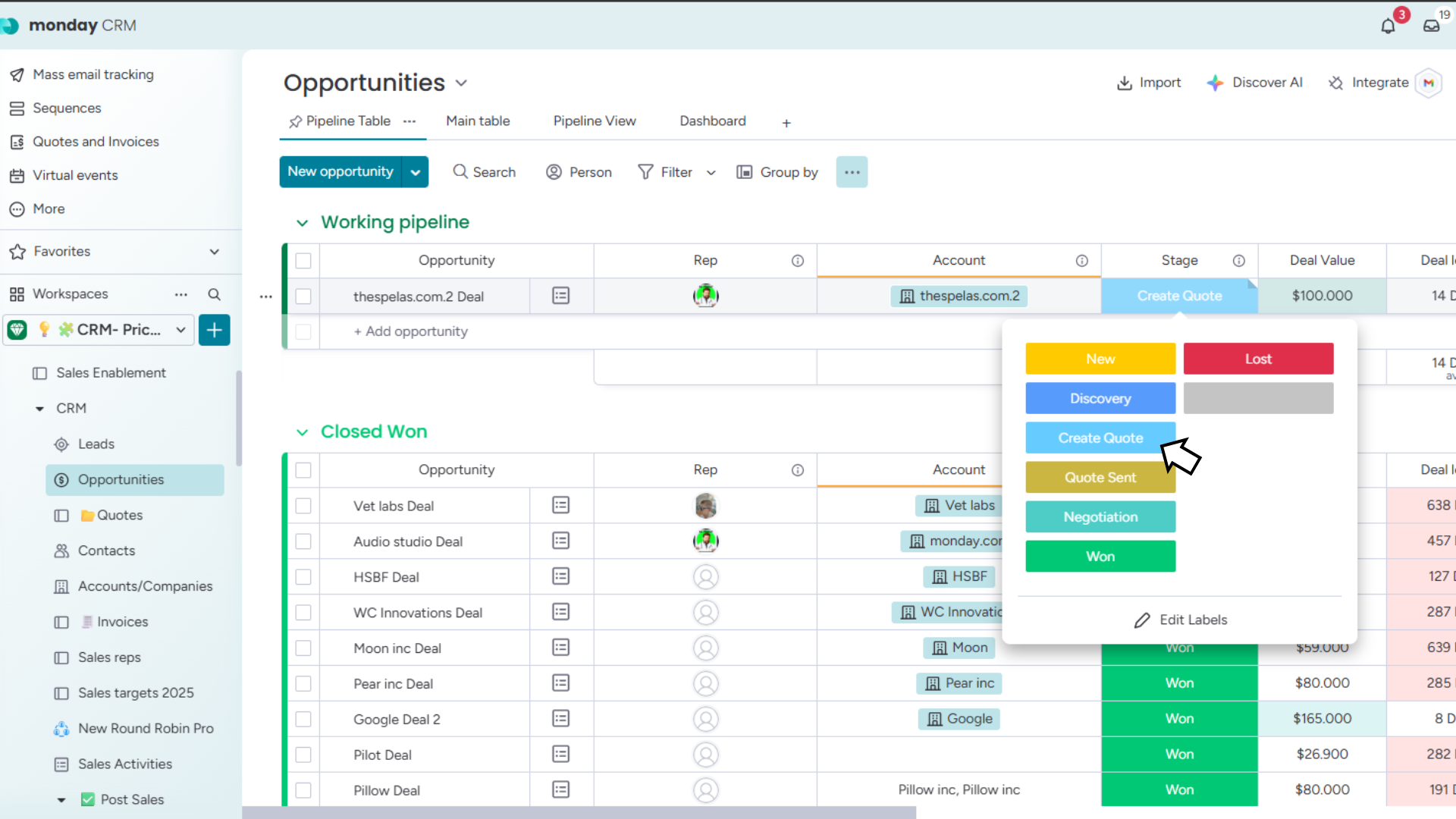This screenshot has width=1456, height=819.
Task: Check the thespelas.com.2 Deal row checkbox
Action: pos(303,297)
